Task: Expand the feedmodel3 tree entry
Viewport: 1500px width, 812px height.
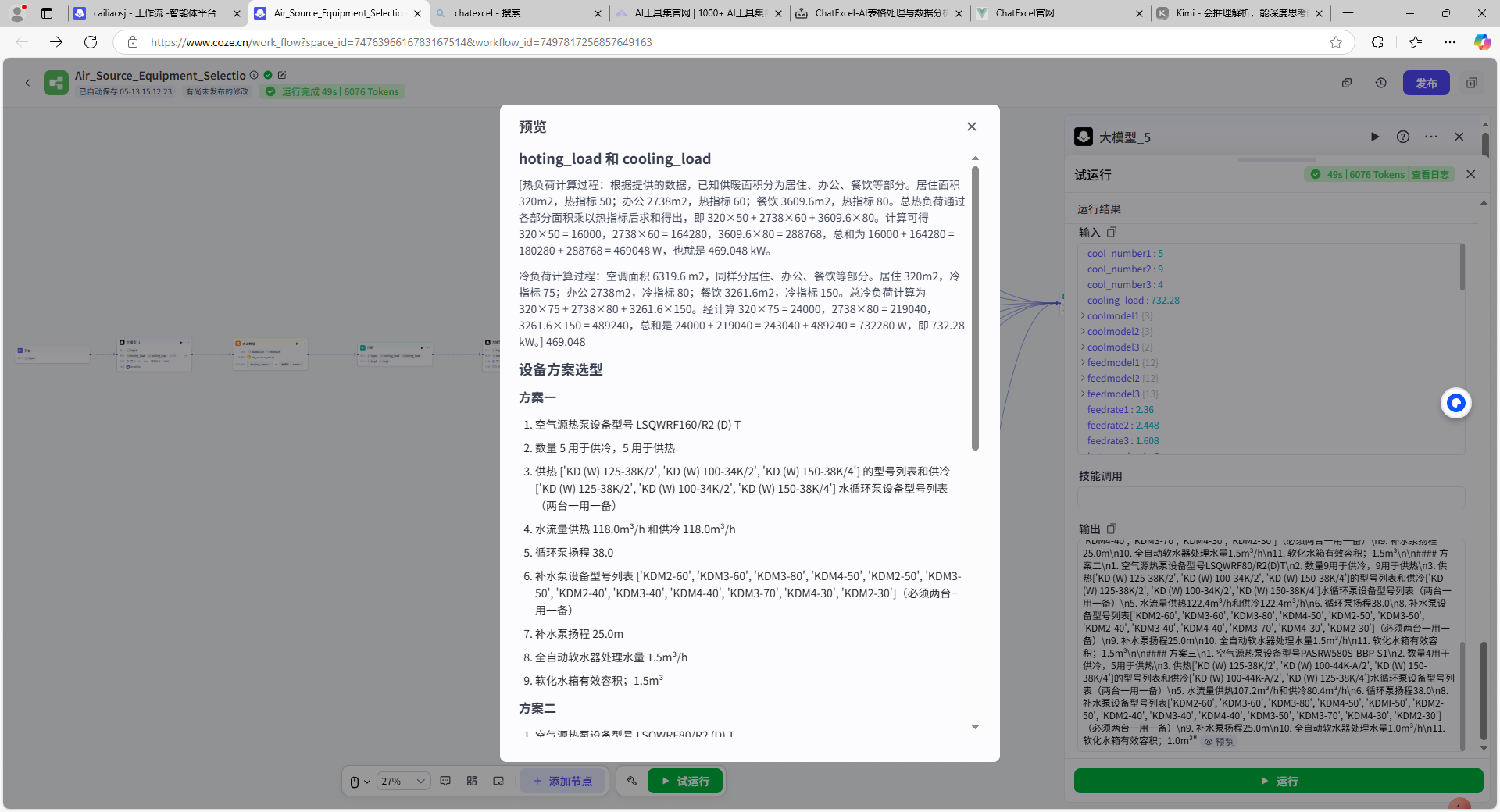Action: pyautogui.click(x=1083, y=394)
